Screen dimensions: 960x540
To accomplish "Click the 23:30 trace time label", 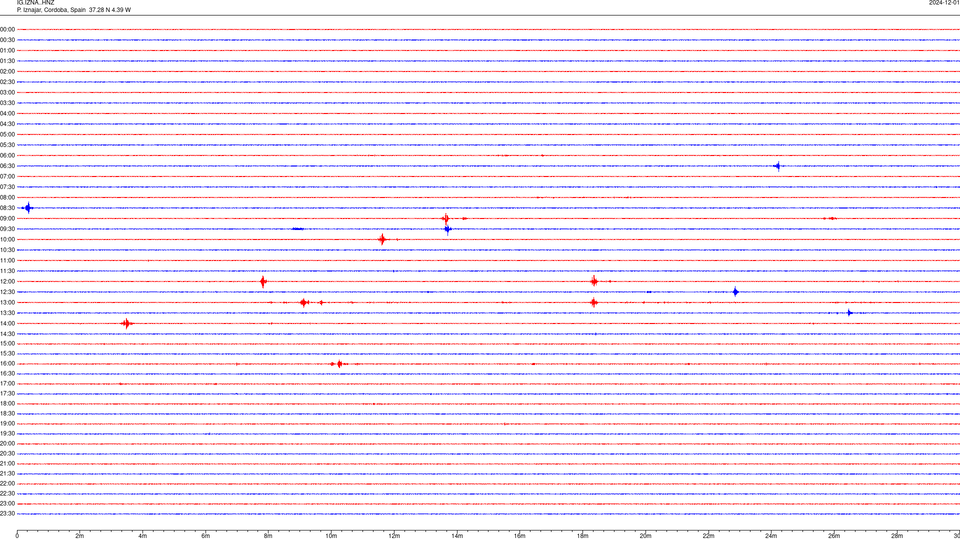I will coord(7,514).
